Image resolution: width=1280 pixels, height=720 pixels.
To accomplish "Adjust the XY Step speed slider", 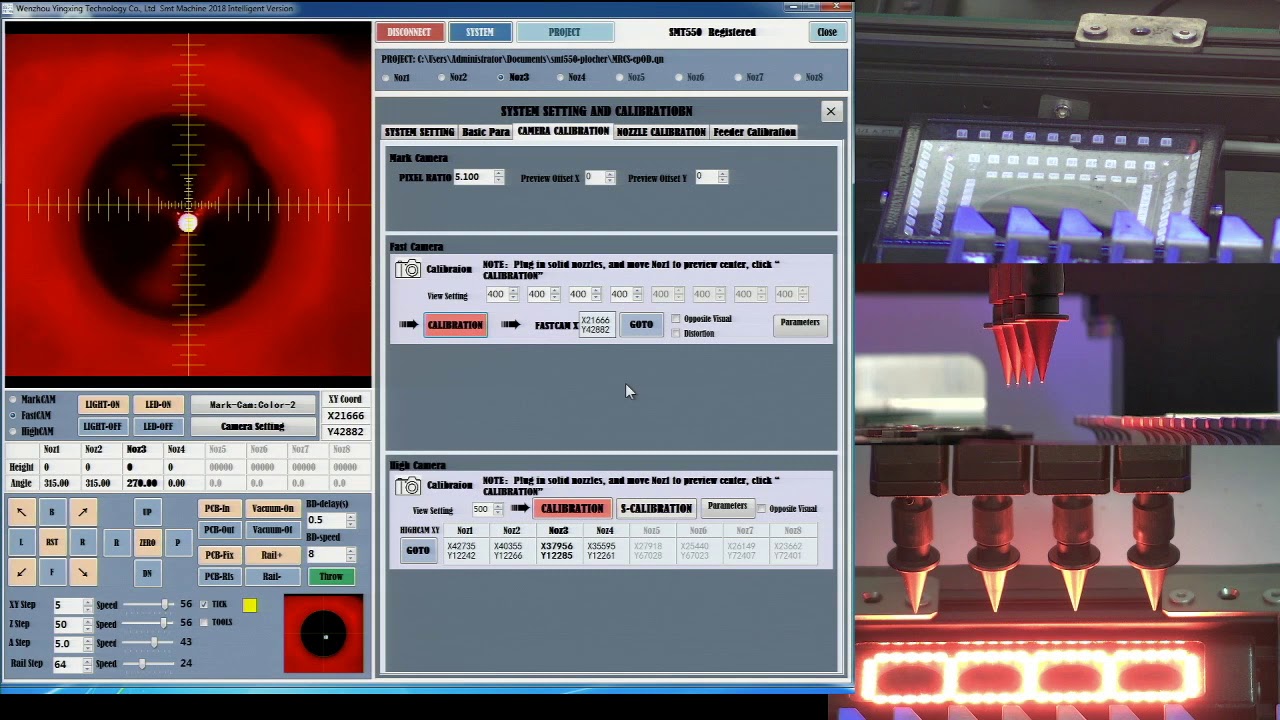I will (x=149, y=605).
